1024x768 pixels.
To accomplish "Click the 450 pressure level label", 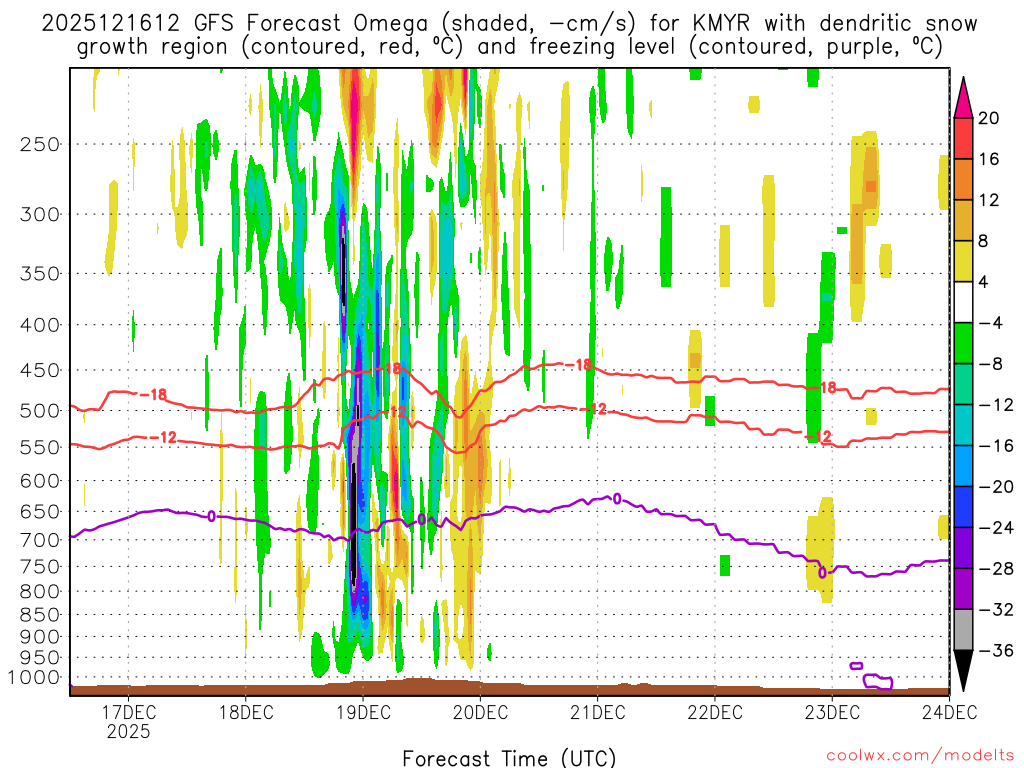I will tap(39, 370).
